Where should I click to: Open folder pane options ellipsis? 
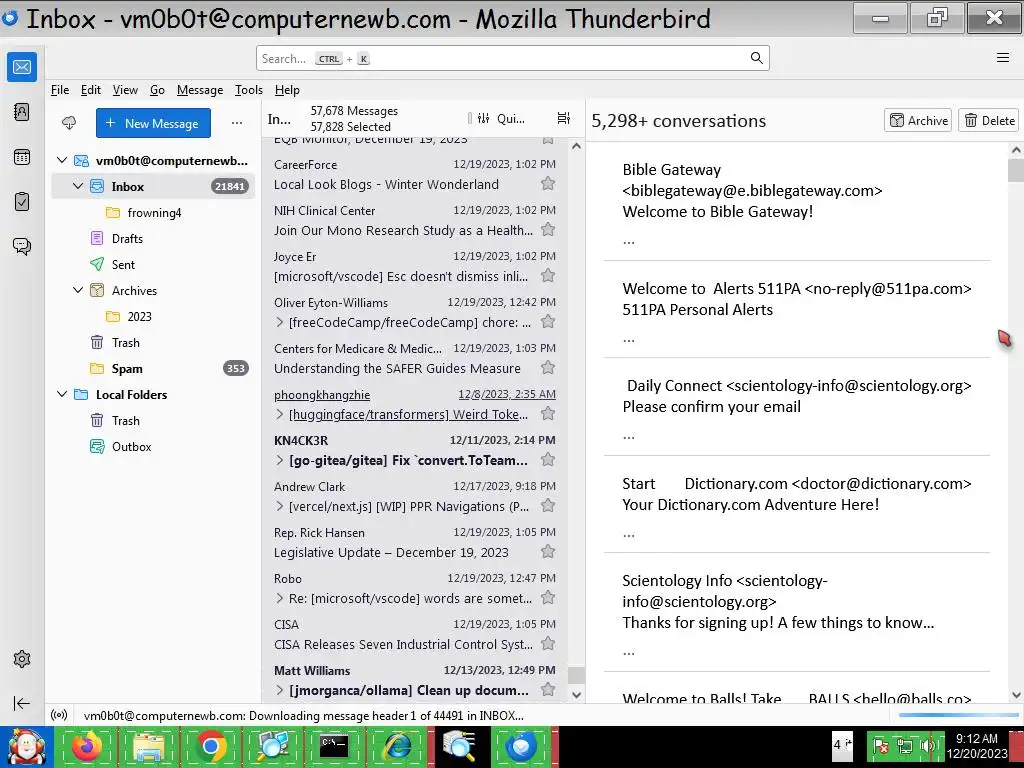click(x=237, y=123)
